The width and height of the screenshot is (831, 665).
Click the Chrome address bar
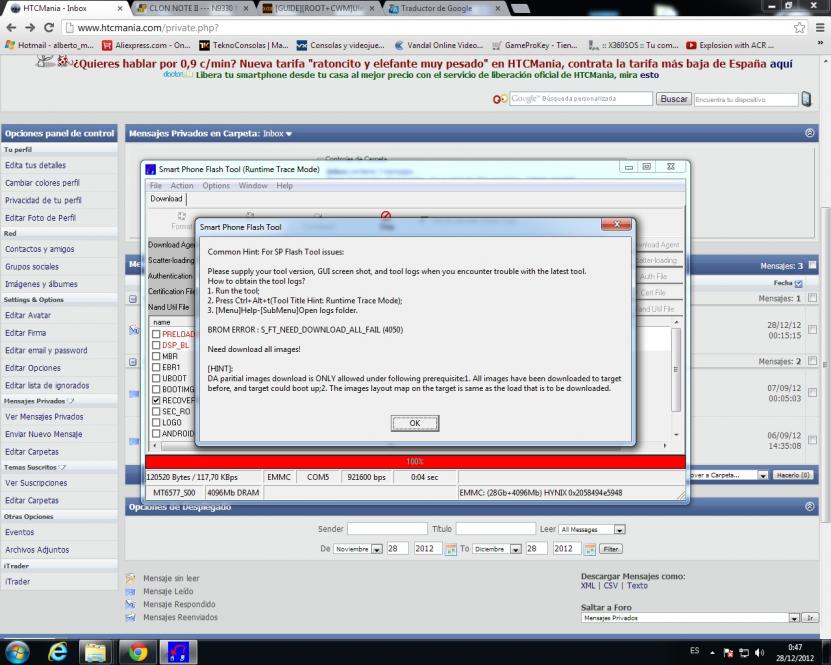click(427, 28)
